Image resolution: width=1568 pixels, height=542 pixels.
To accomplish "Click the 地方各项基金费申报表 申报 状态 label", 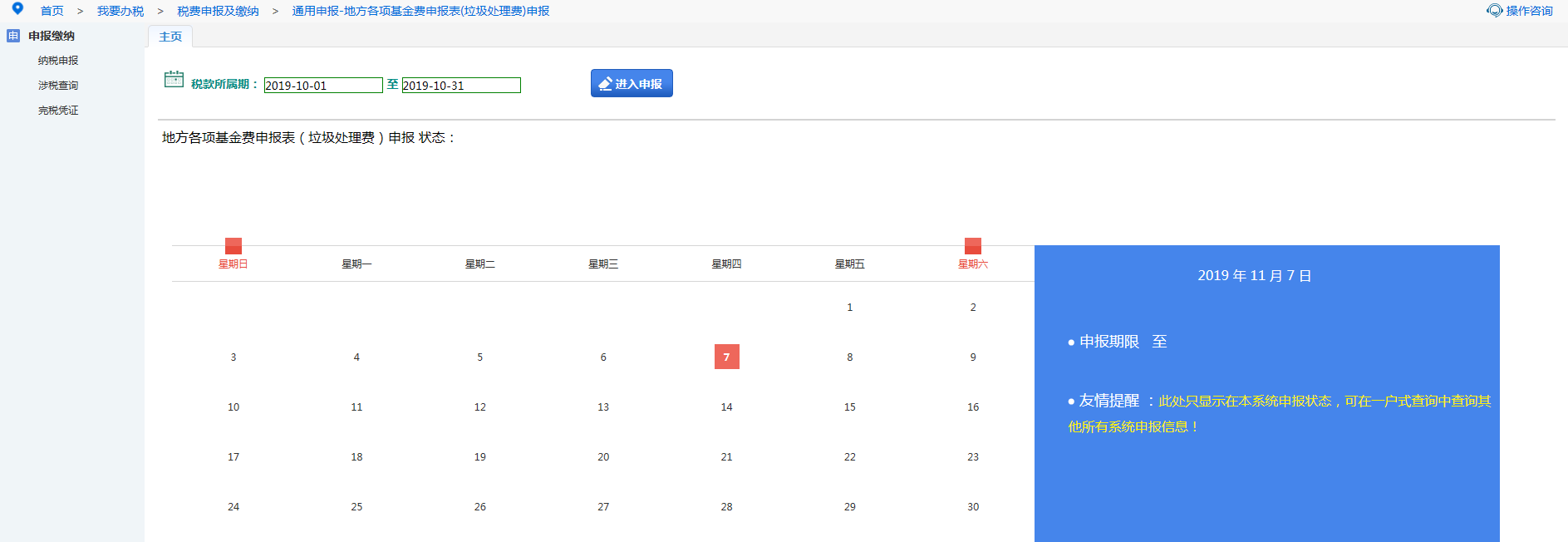I will click(308, 137).
